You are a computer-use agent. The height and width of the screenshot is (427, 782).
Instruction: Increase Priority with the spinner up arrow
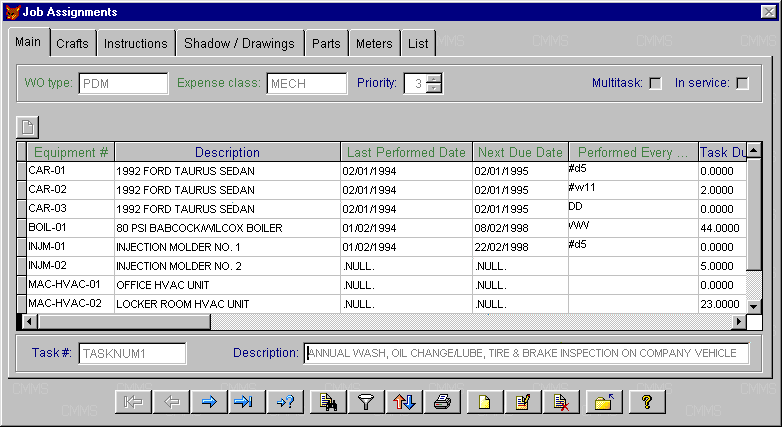pyautogui.click(x=433, y=79)
